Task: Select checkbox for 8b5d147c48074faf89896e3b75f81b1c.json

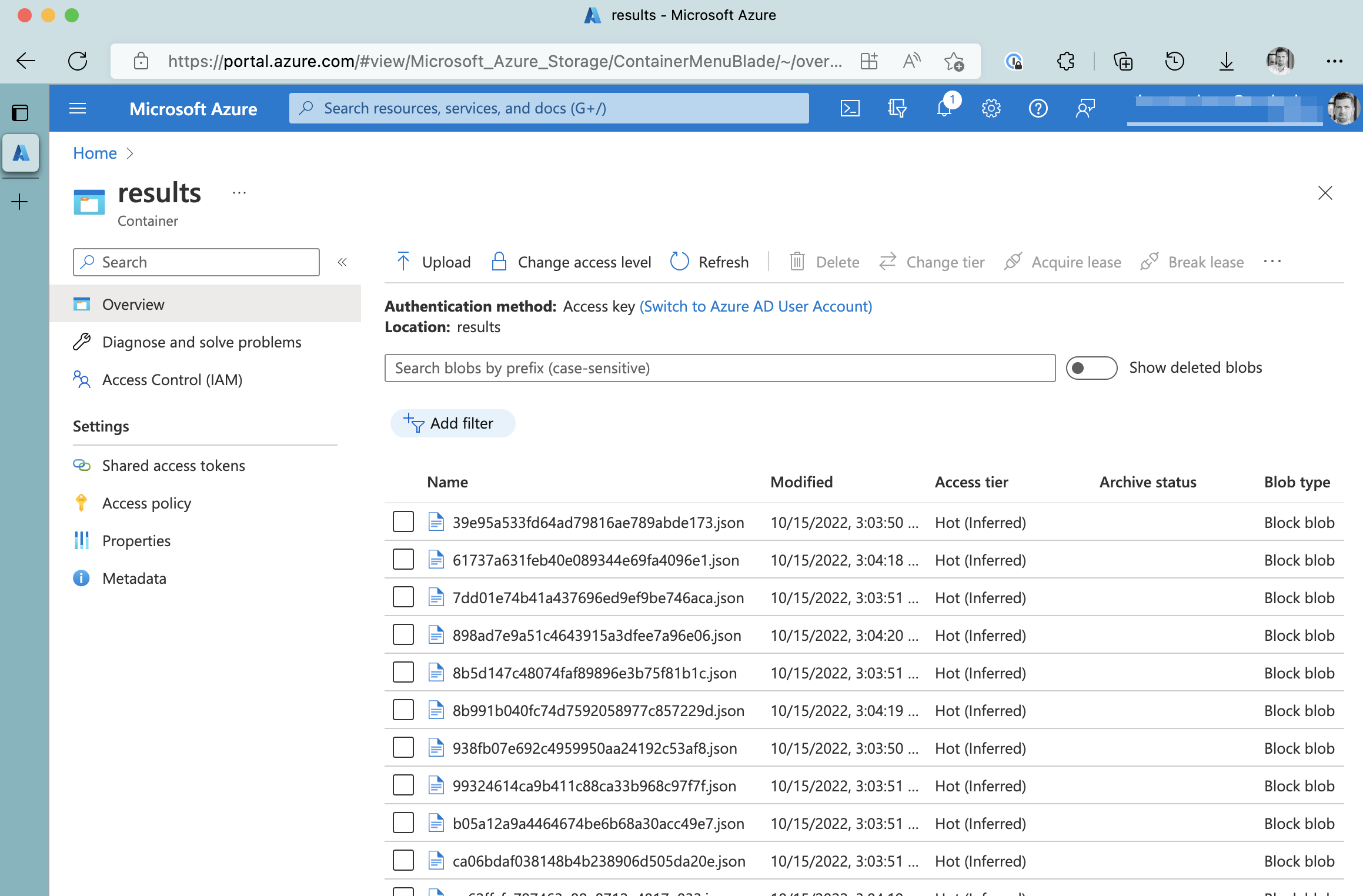Action: [x=403, y=673]
